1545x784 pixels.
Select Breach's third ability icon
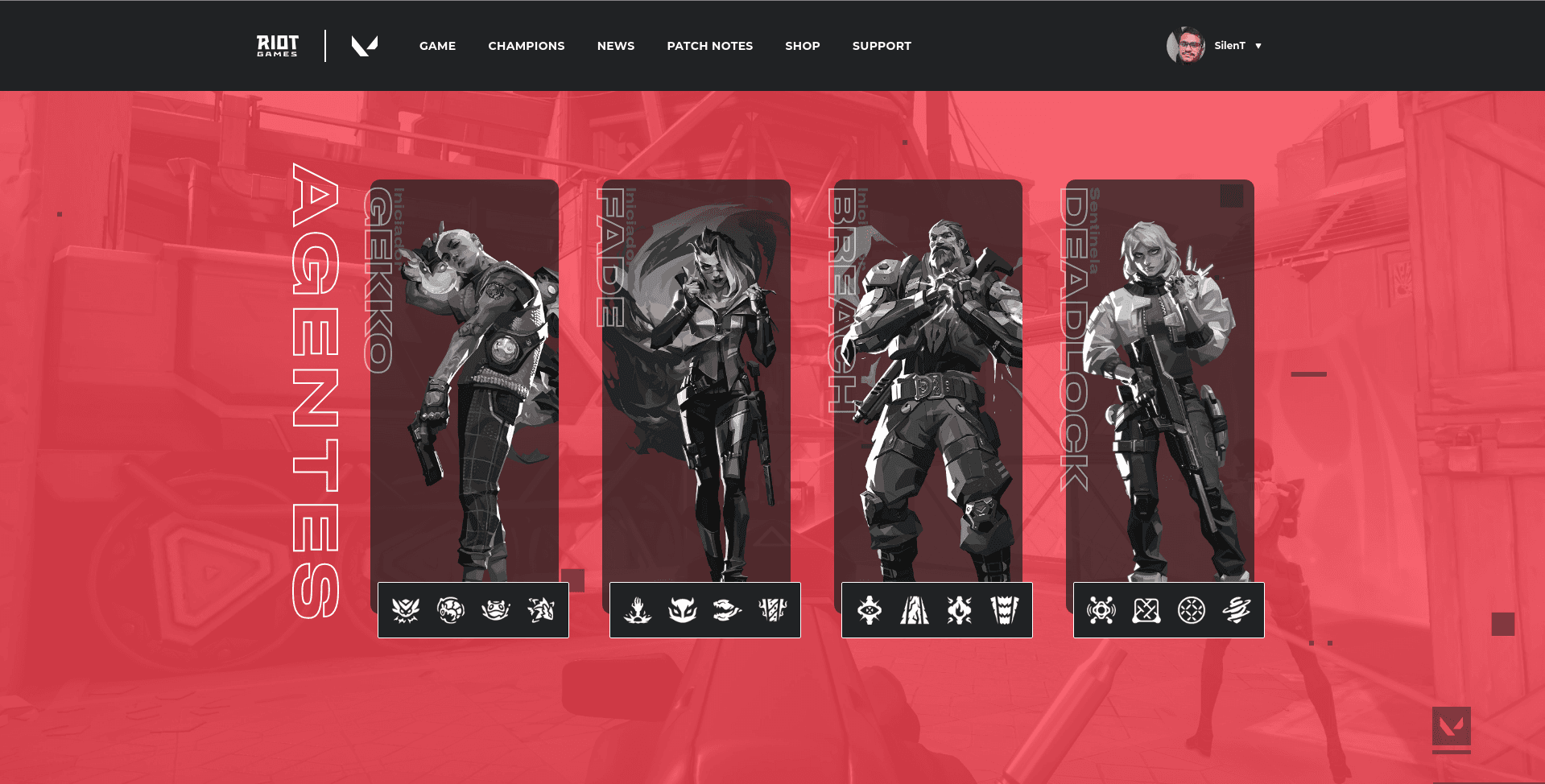click(960, 610)
